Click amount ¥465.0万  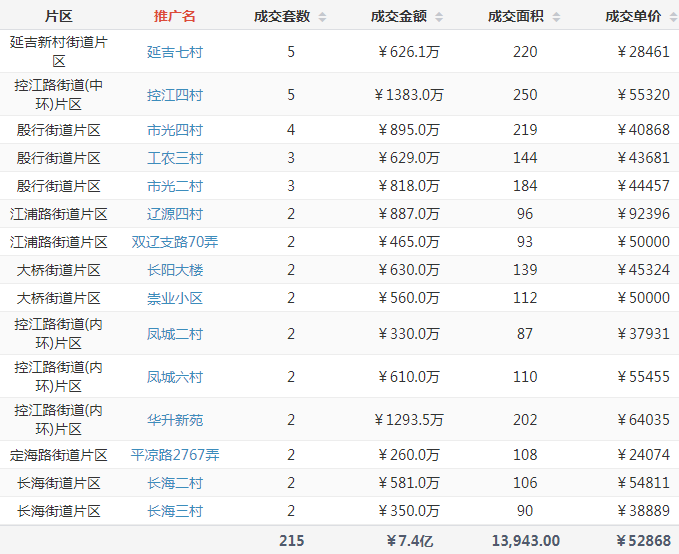pos(409,242)
